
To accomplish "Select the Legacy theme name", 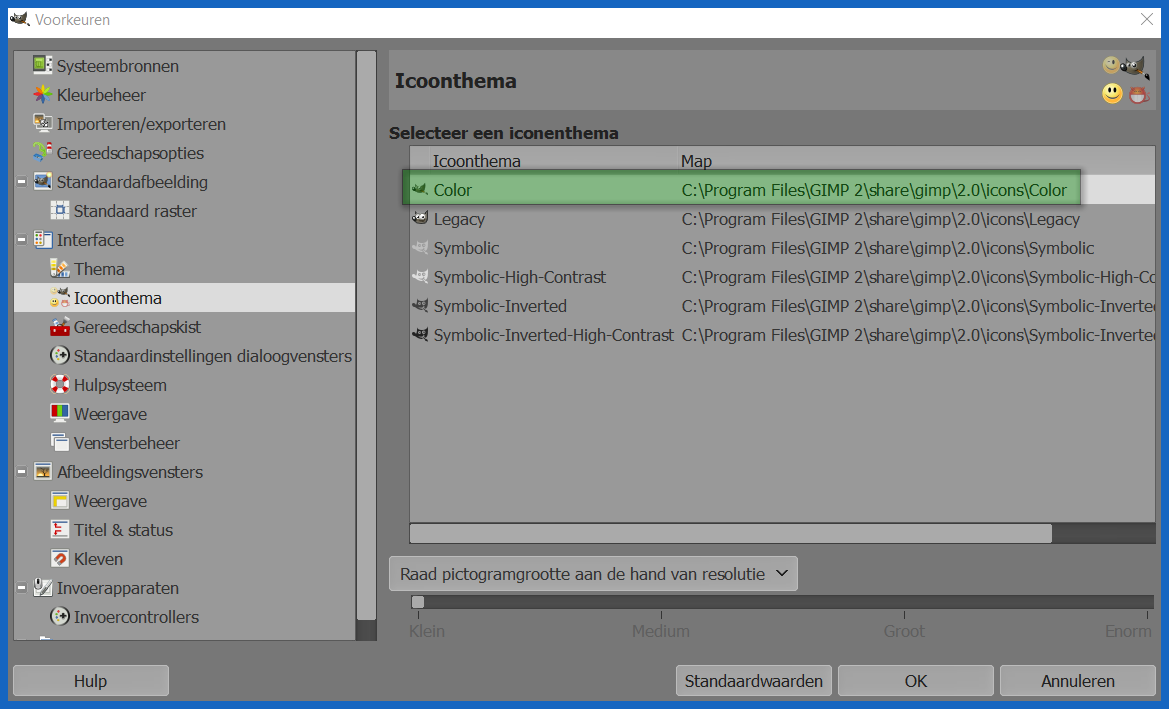I will [x=459, y=219].
